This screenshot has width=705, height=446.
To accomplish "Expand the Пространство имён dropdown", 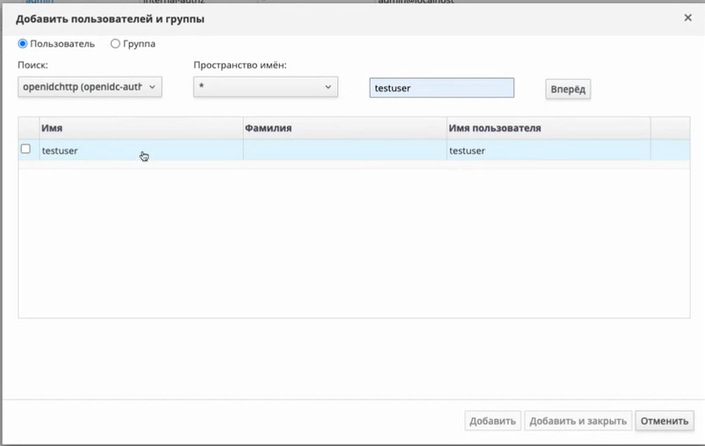I will pos(264,88).
